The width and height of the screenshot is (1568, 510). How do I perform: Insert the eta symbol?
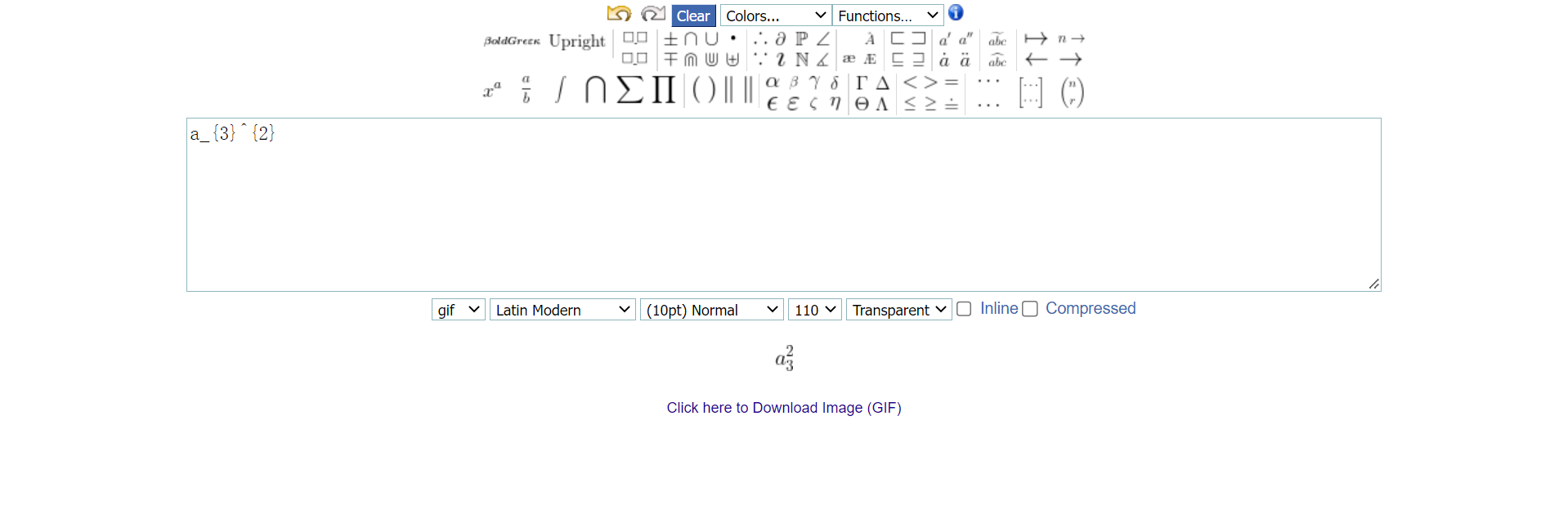tap(835, 104)
